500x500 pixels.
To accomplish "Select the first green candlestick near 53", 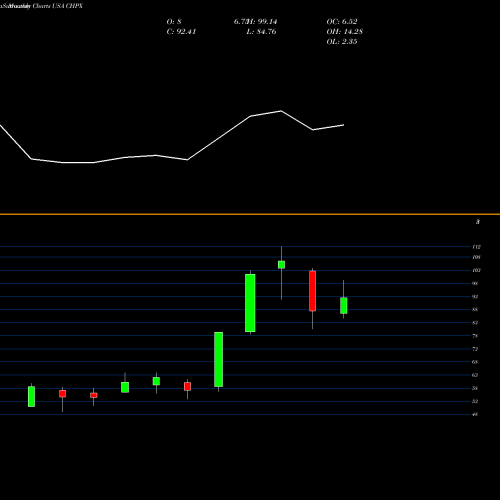I will 31,396.
